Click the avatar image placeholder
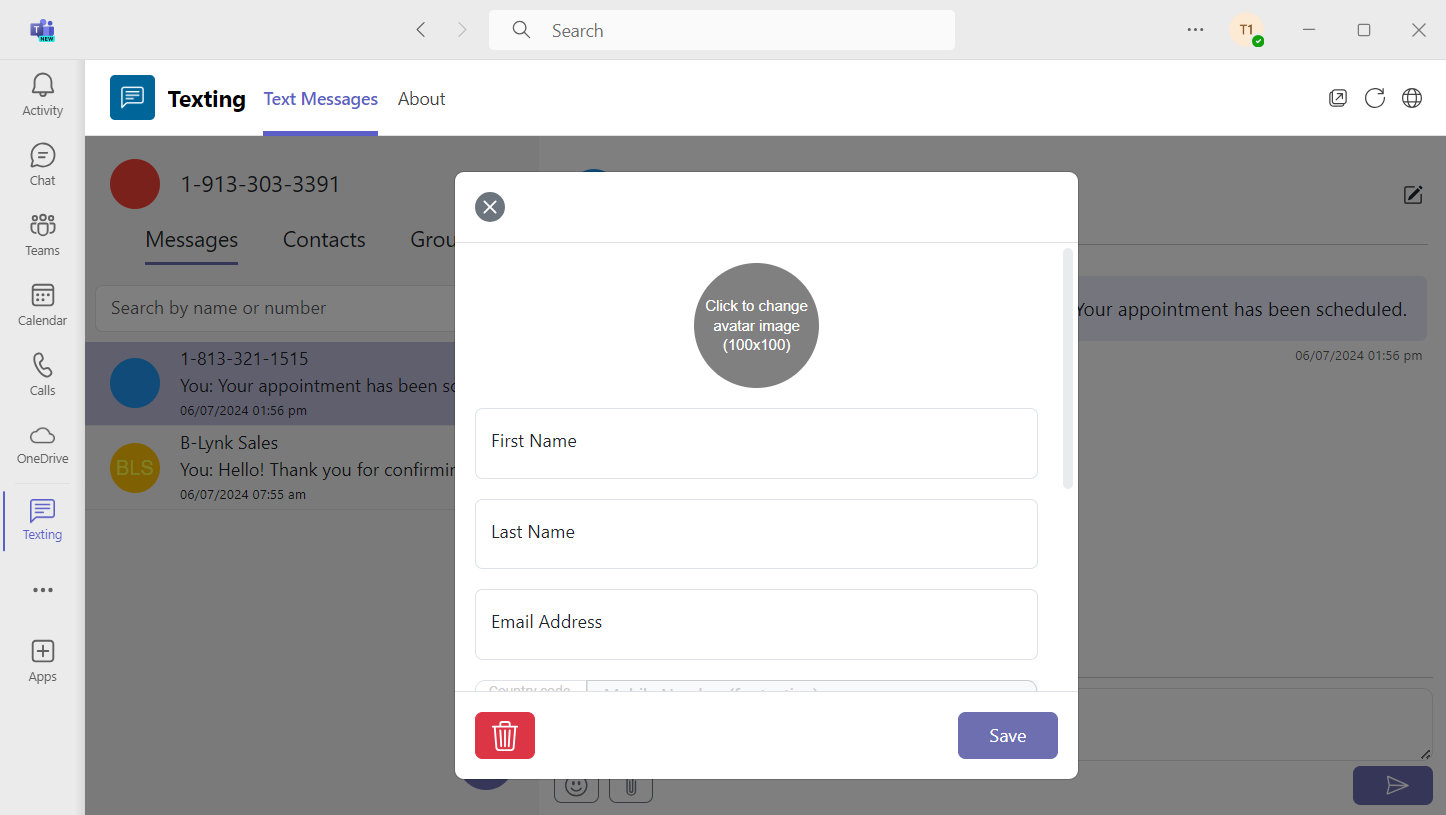The image size is (1446, 815). [756, 325]
